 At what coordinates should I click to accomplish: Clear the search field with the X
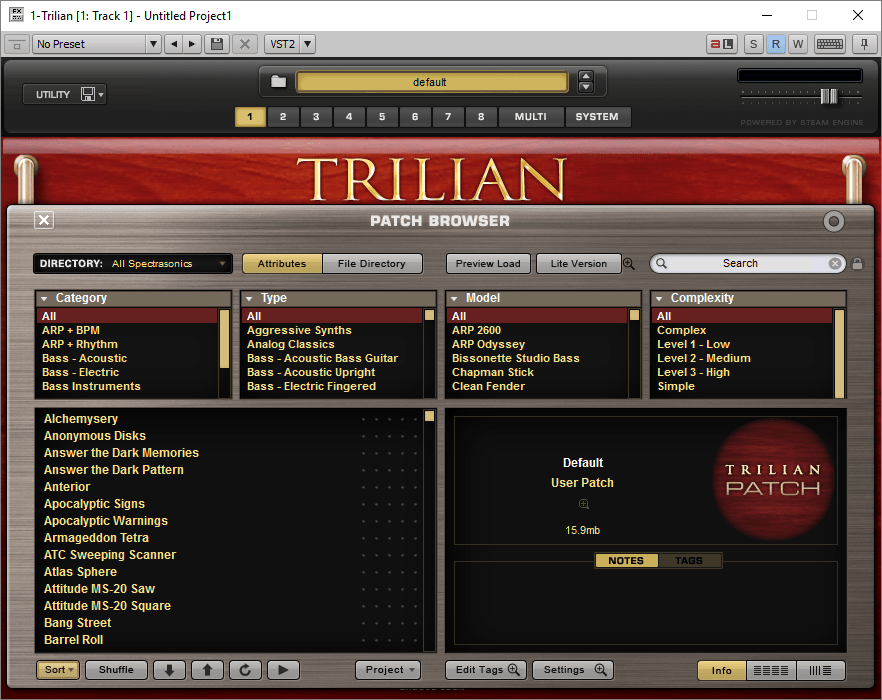pos(835,263)
